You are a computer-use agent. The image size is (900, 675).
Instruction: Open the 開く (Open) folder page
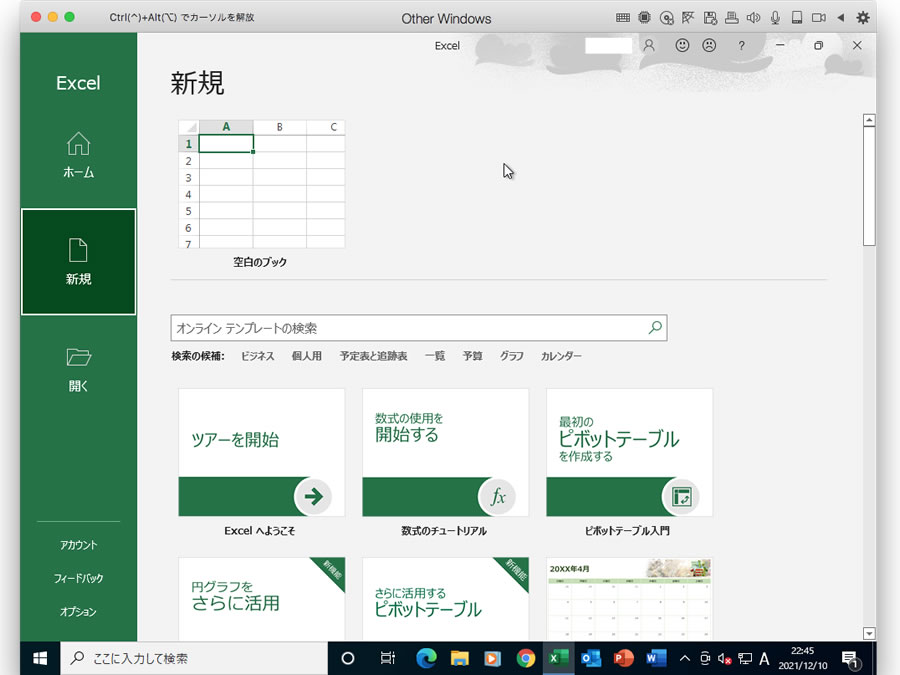click(79, 370)
